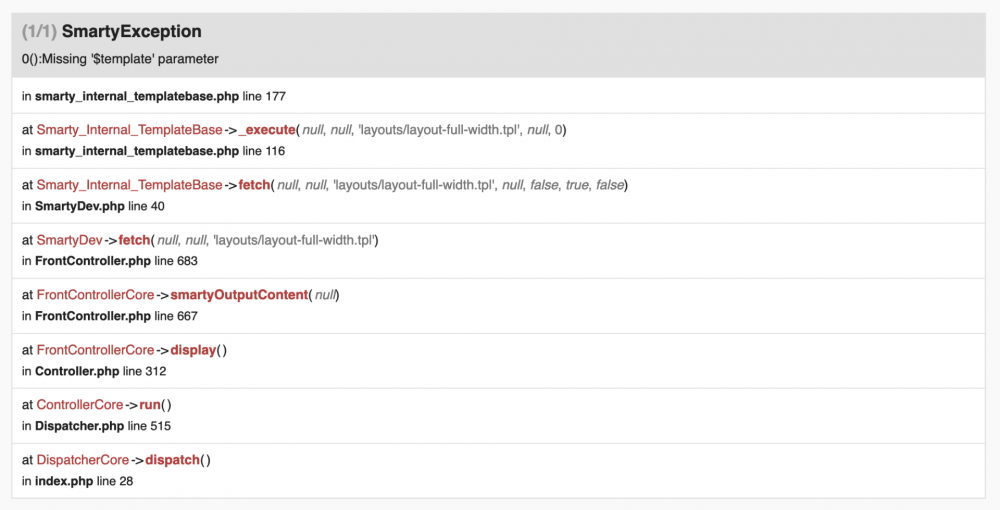Click "Dispatcher.php line 515" text

click(x=103, y=426)
